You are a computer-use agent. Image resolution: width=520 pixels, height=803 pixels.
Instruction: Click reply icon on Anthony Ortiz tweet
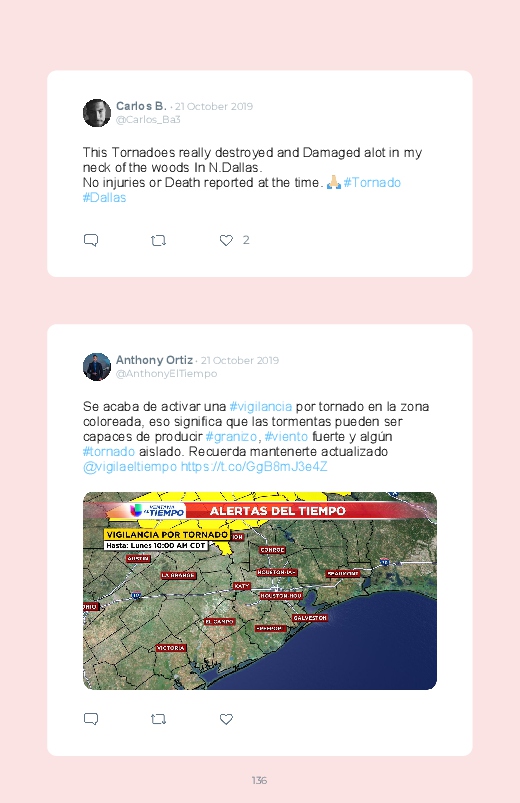click(x=91, y=719)
